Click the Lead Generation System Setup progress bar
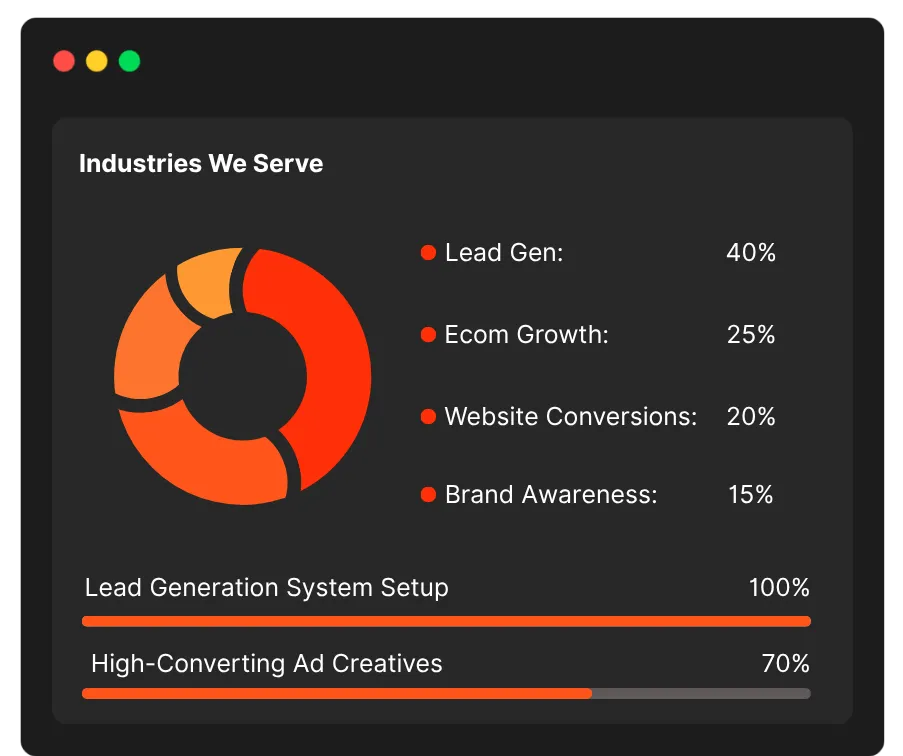The image size is (903, 756). [x=446, y=621]
